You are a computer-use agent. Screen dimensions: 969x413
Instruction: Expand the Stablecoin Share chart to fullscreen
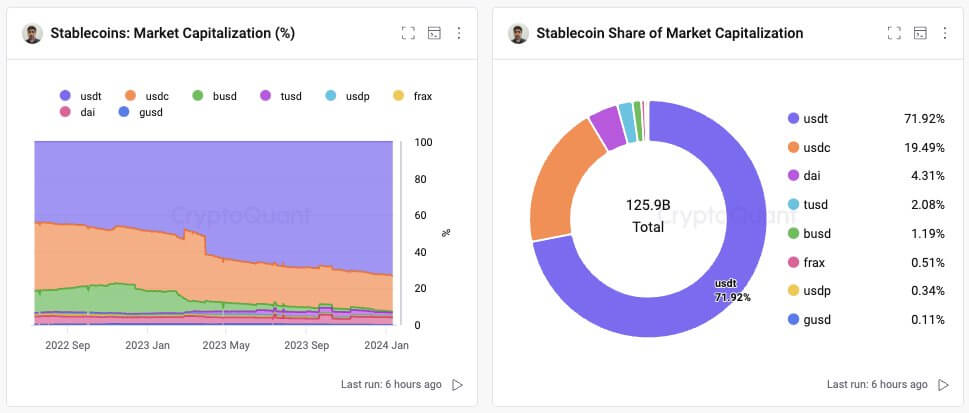894,33
